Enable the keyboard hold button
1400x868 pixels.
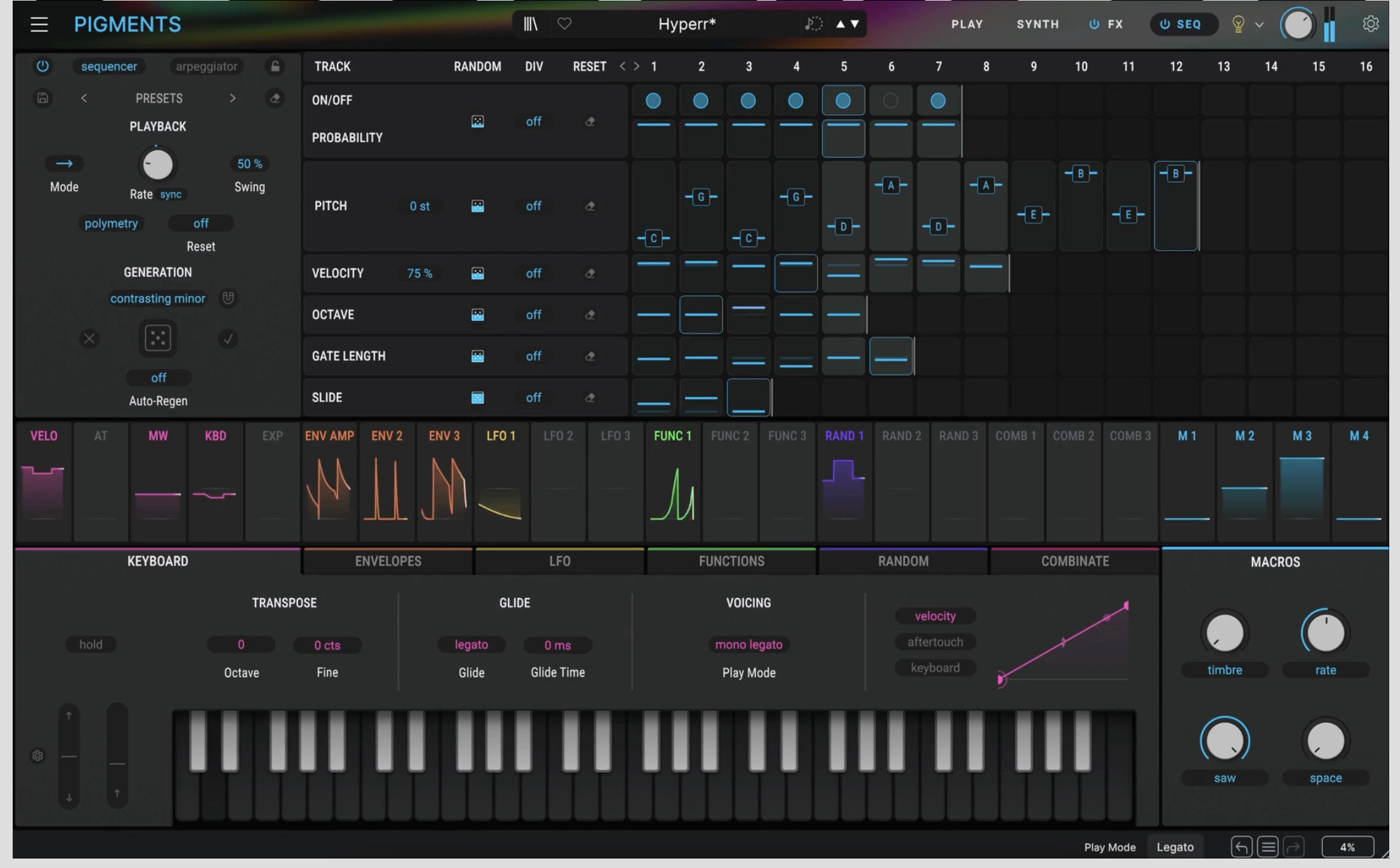pyautogui.click(x=91, y=644)
